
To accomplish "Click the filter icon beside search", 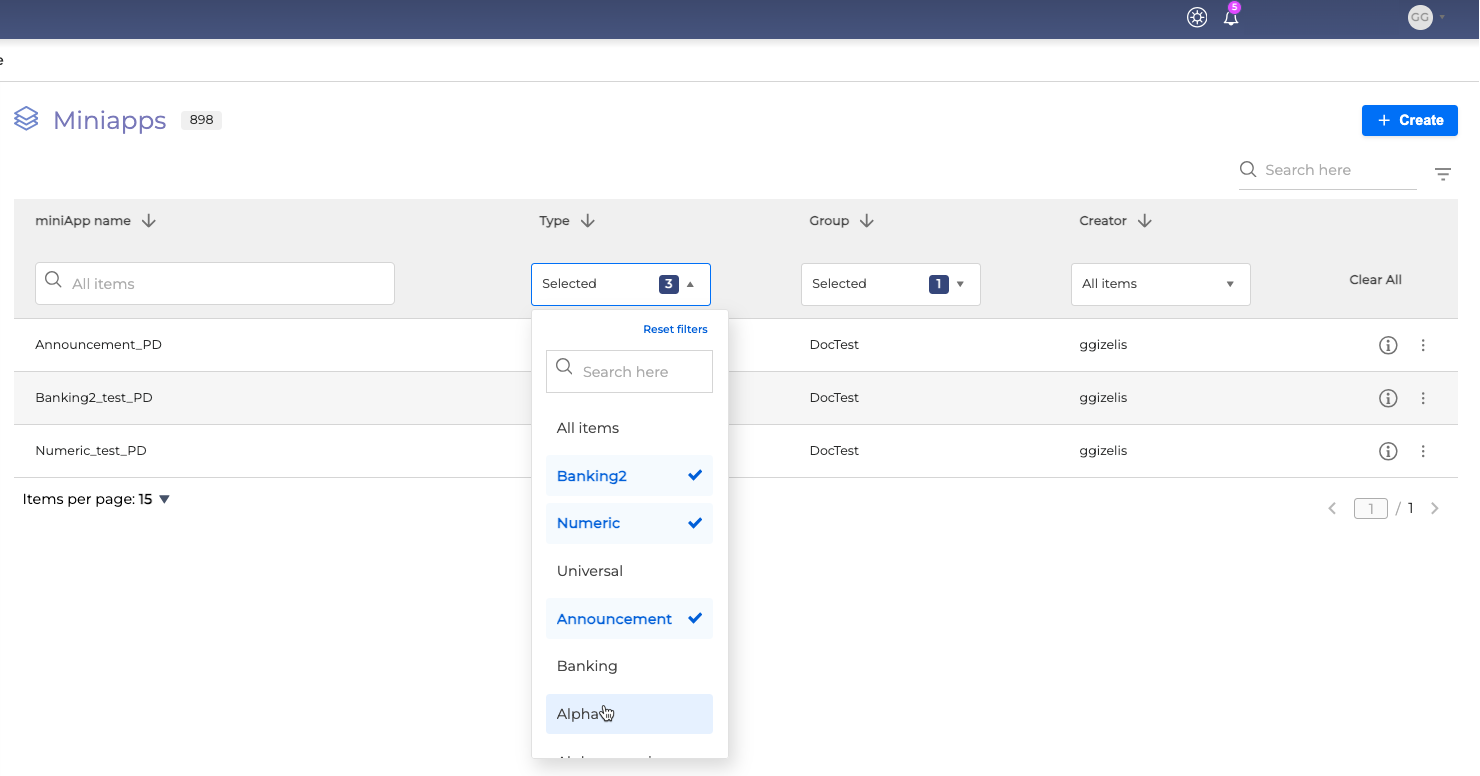I will pyautogui.click(x=1443, y=174).
